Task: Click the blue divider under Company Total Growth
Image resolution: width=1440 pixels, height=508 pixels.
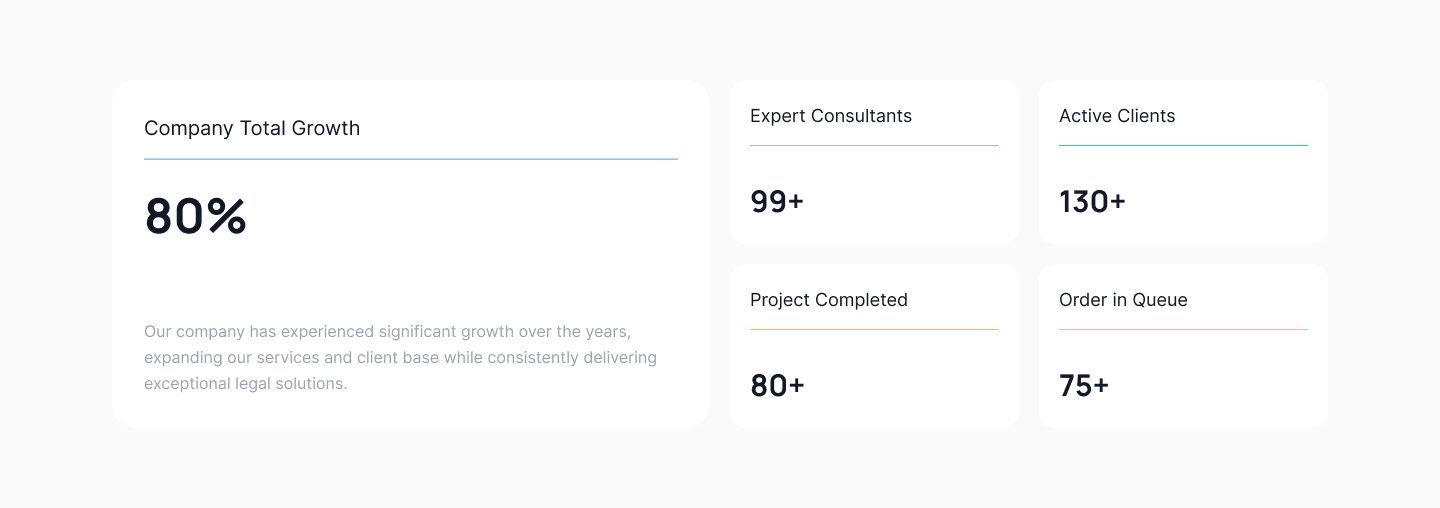Action: click(411, 159)
